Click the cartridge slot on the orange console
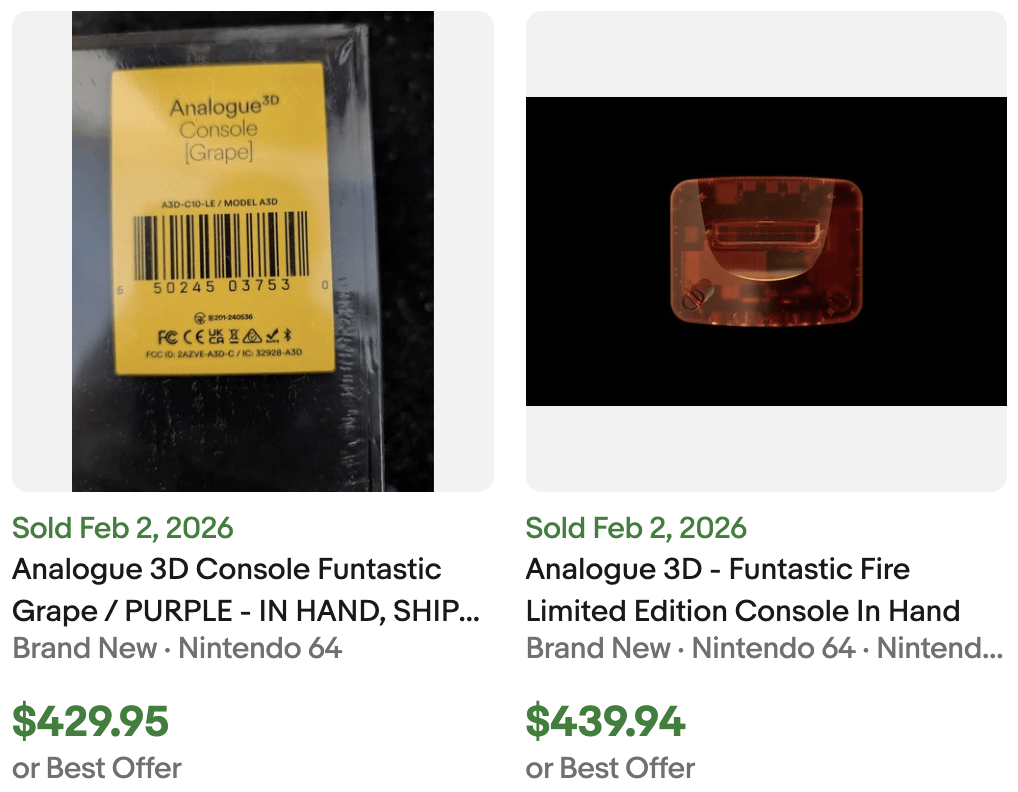 coord(765,240)
